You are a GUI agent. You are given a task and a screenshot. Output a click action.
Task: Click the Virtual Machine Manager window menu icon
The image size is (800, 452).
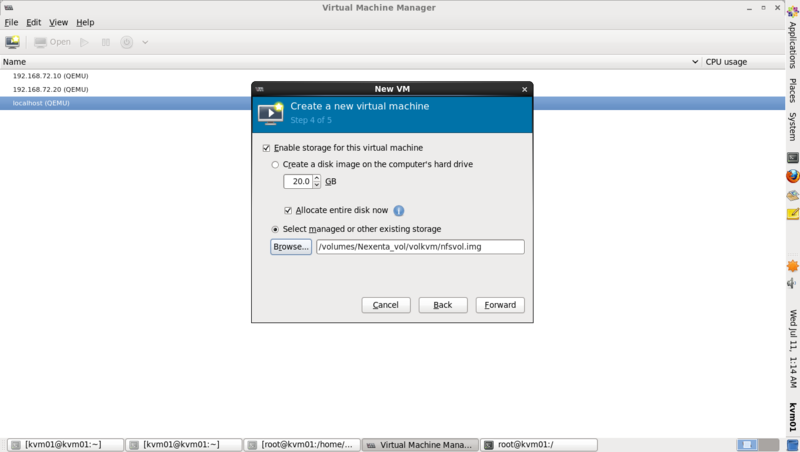click(x=9, y=8)
